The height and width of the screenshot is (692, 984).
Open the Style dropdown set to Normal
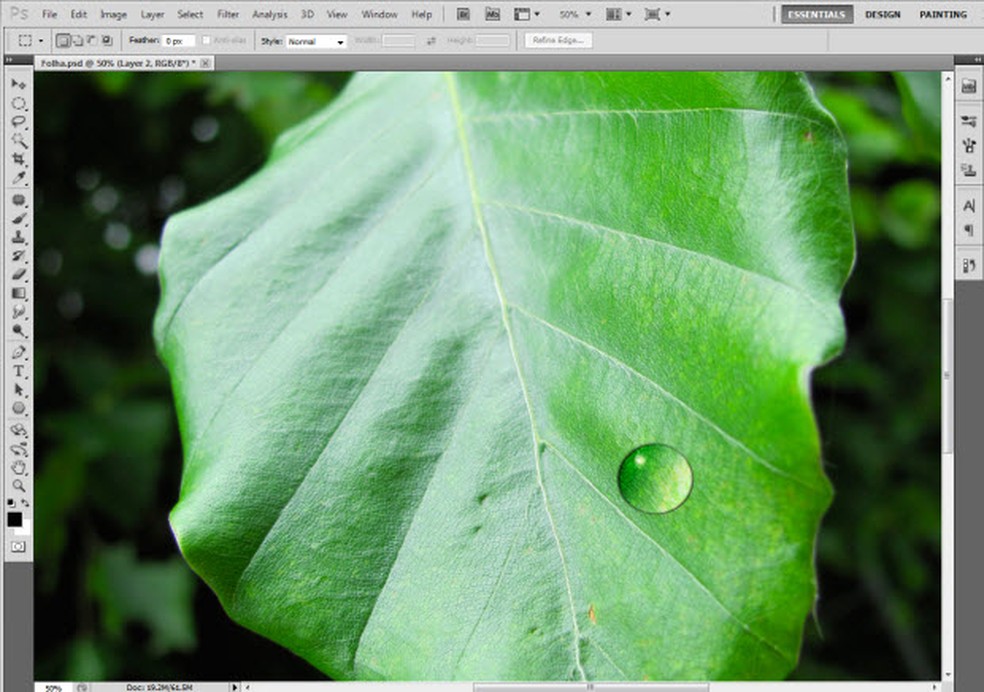[x=316, y=42]
